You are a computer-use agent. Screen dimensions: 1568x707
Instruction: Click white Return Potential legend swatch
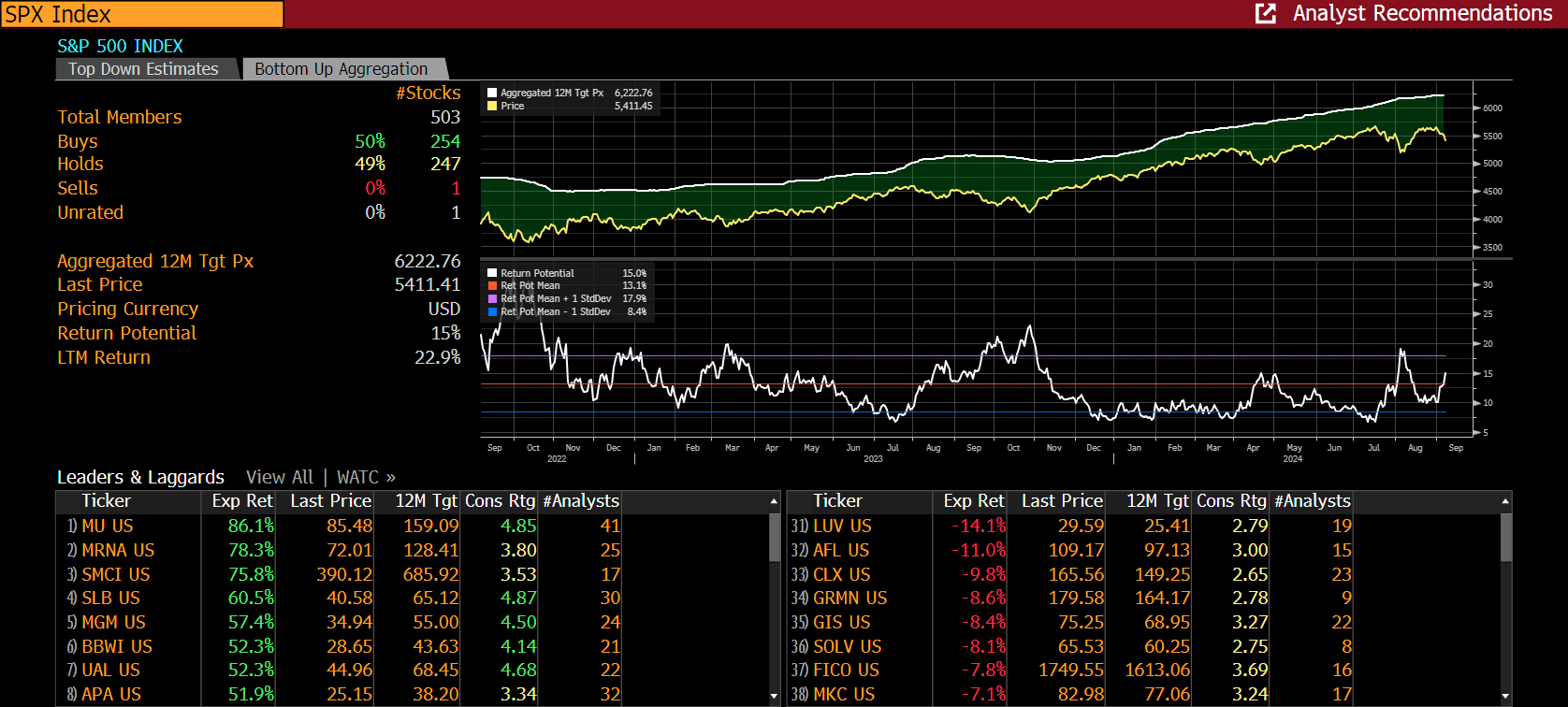point(492,273)
